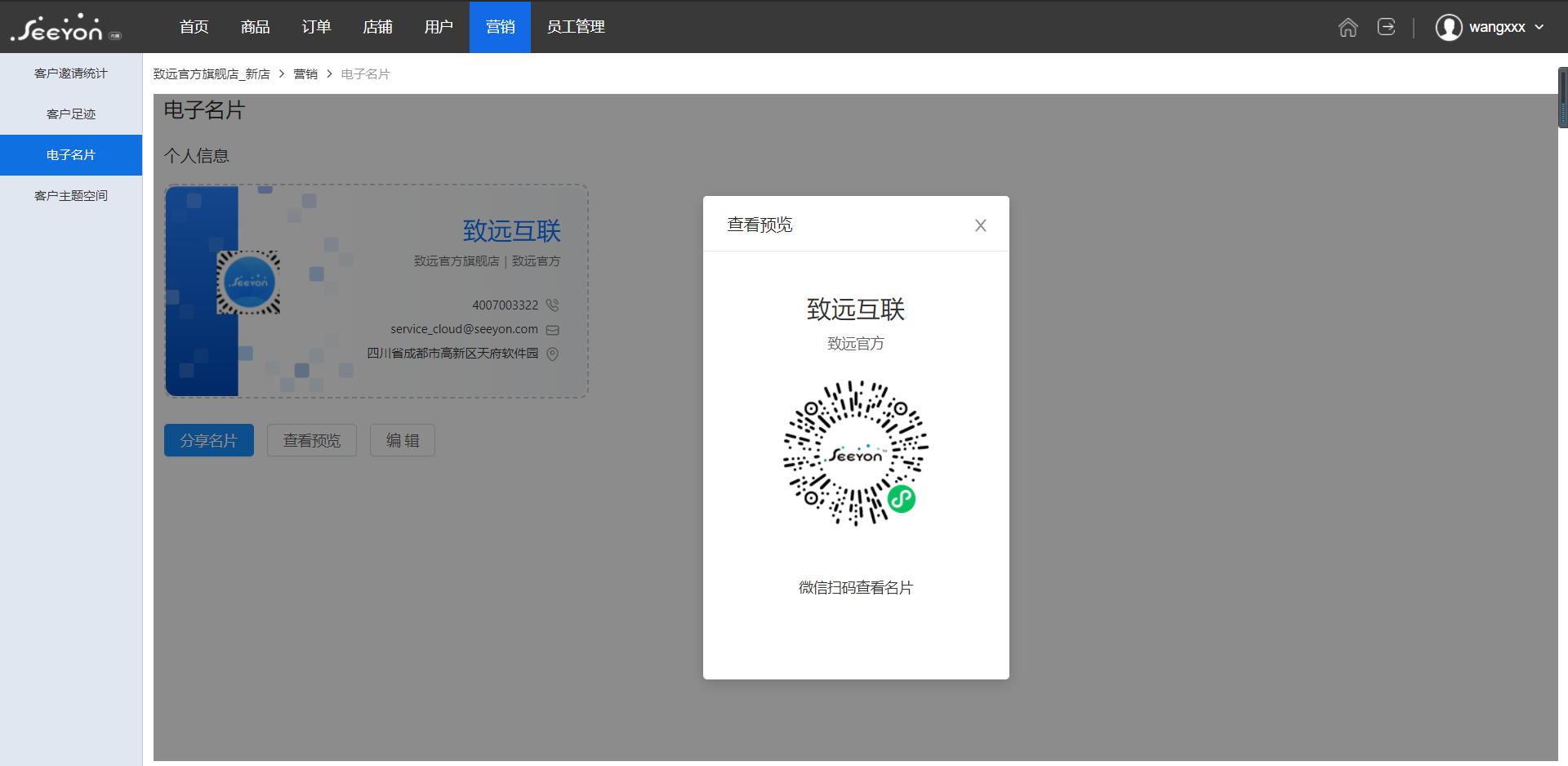Click the 分享名片 button
This screenshot has height=766, width=1568.
coord(209,440)
